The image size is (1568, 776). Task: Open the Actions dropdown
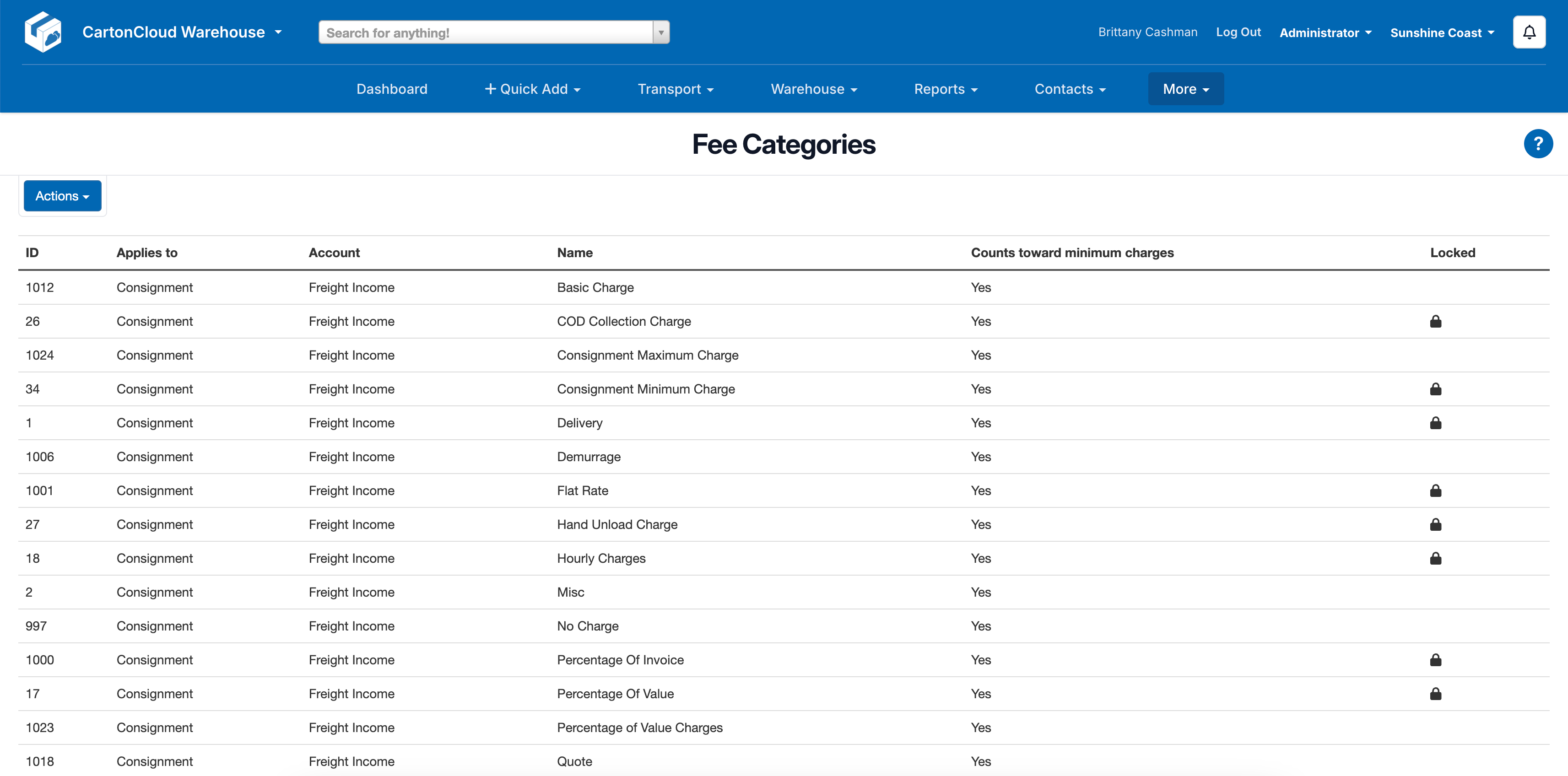click(x=62, y=195)
